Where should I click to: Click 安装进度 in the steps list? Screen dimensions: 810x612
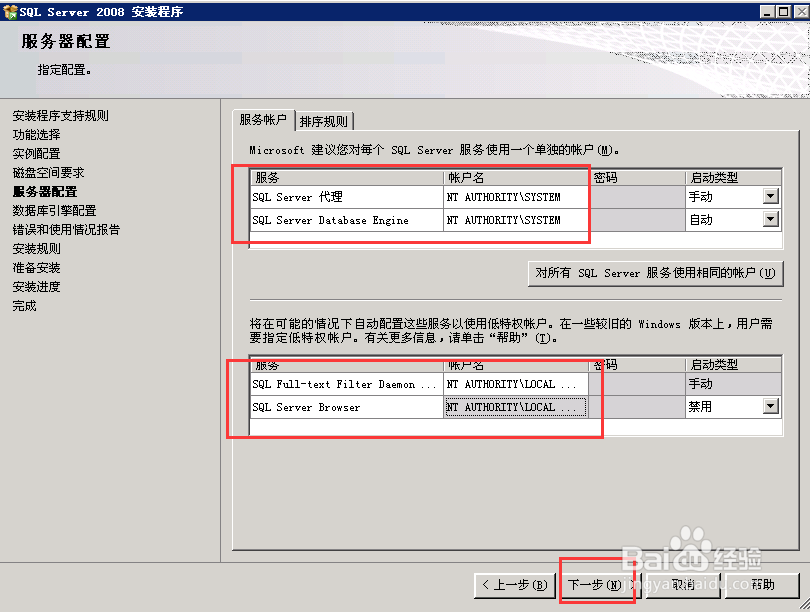(x=36, y=287)
